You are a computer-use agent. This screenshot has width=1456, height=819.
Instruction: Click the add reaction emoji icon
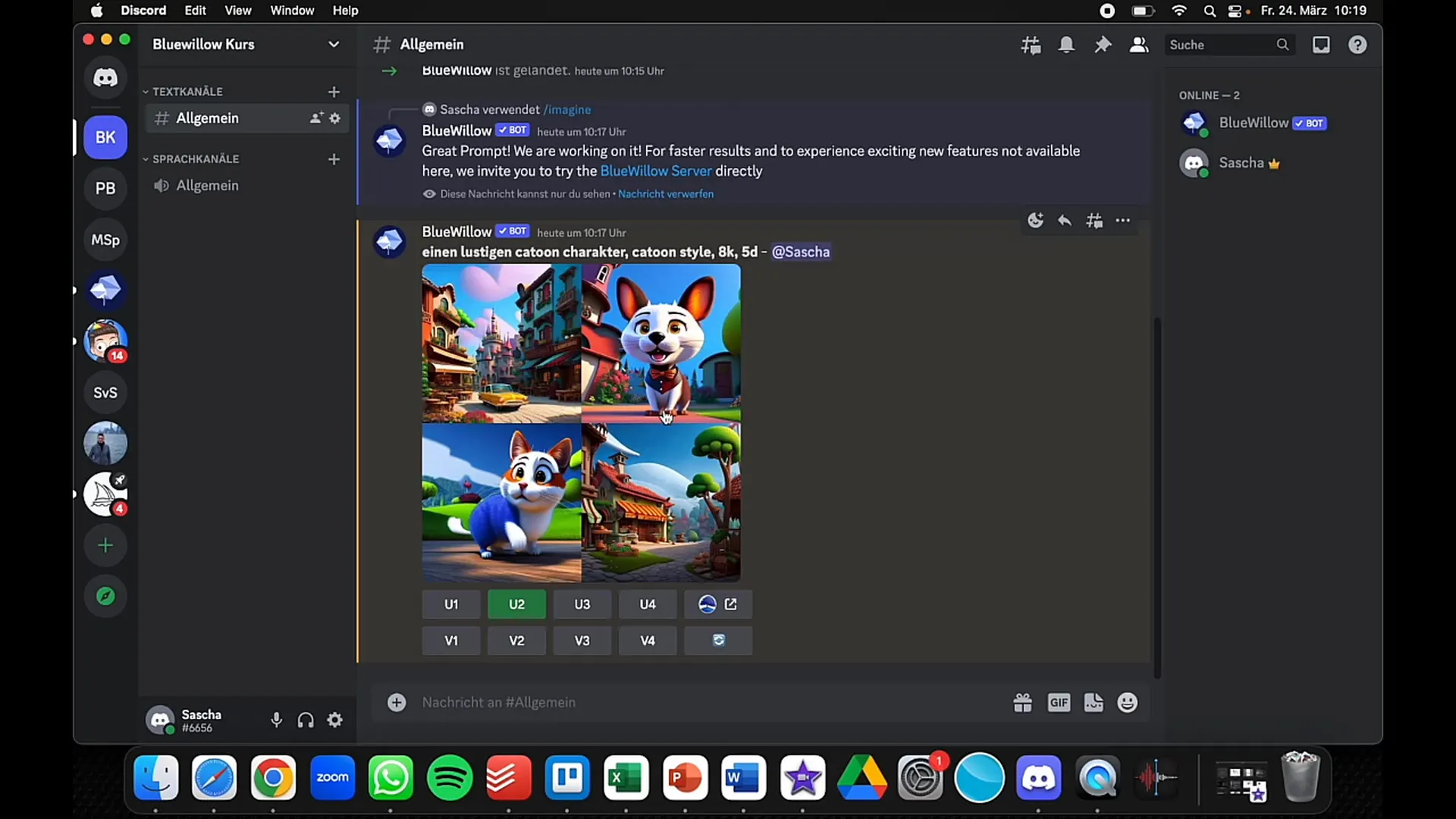pyautogui.click(x=1035, y=220)
